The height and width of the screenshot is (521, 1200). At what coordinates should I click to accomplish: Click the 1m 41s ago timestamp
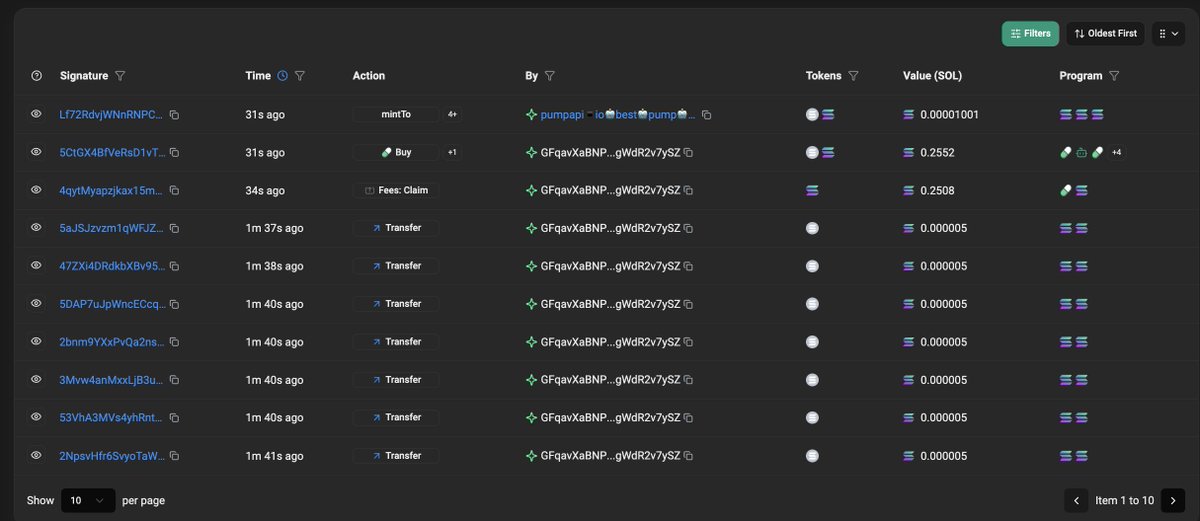[275, 456]
